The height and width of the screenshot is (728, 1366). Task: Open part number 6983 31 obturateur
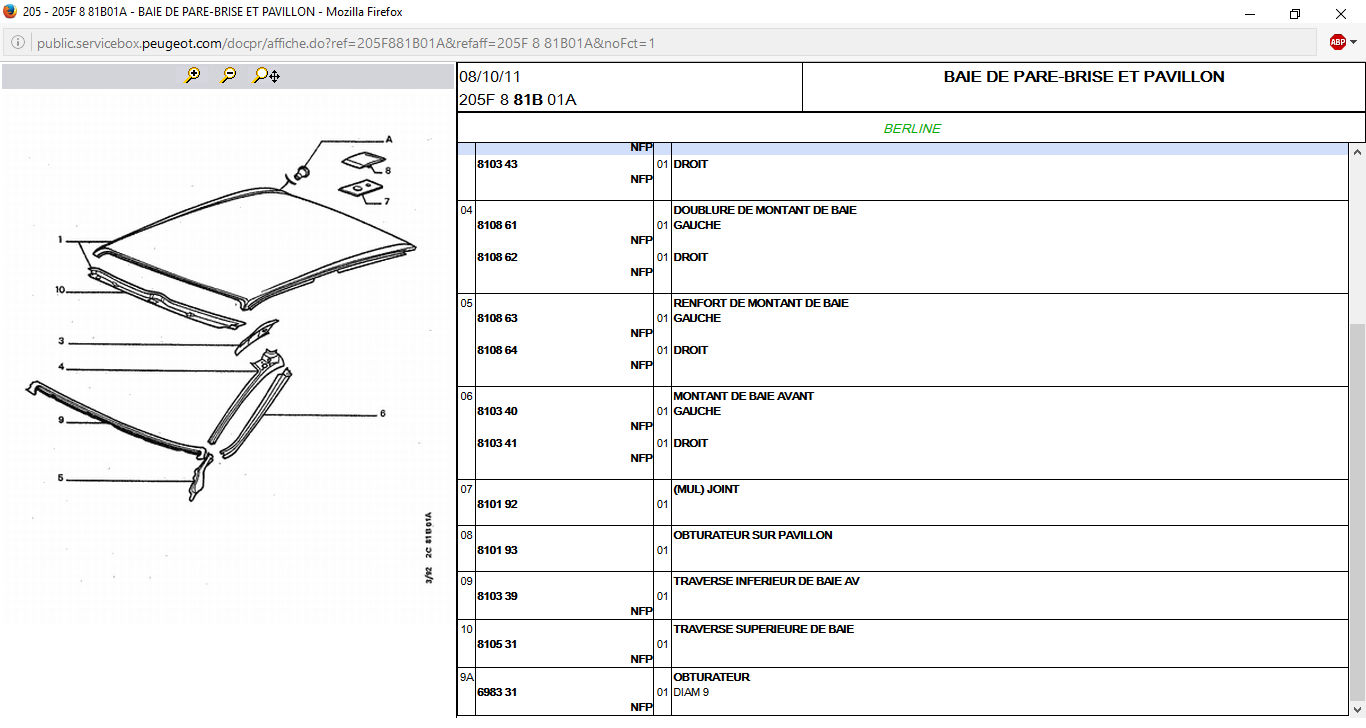(x=497, y=692)
